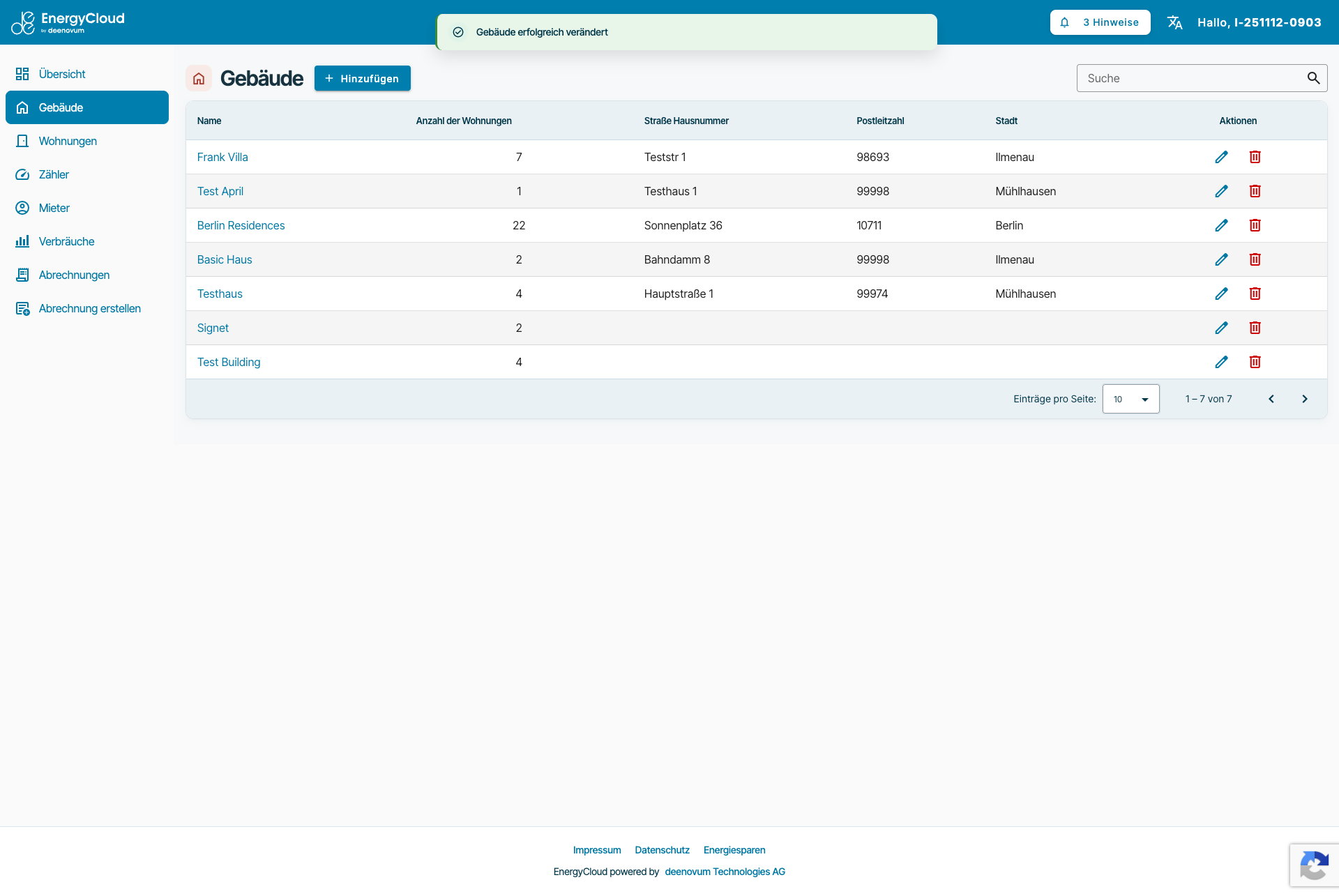
Task: Edit the Signet building
Action: pyautogui.click(x=1221, y=328)
